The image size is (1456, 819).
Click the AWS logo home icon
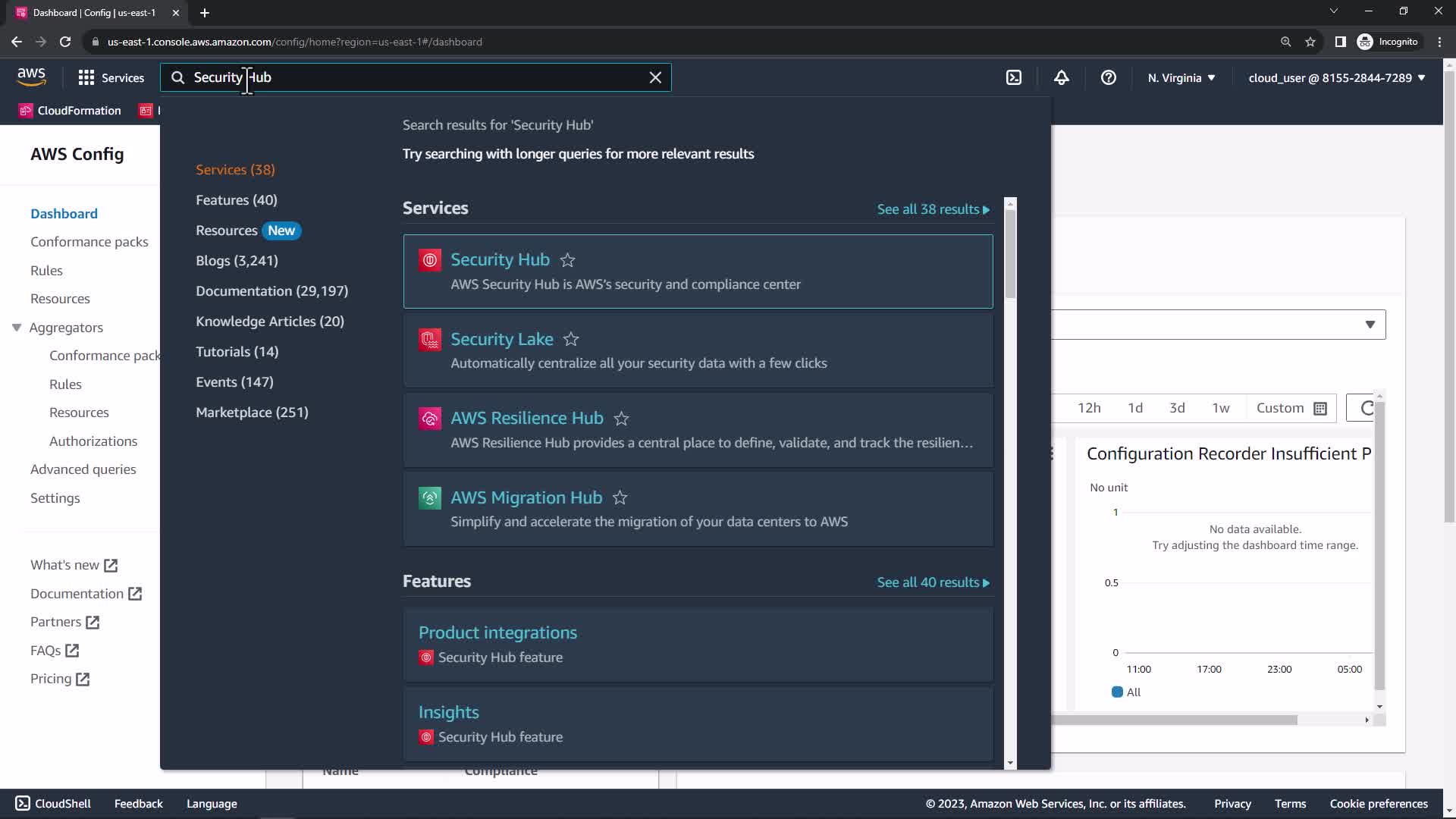click(31, 77)
